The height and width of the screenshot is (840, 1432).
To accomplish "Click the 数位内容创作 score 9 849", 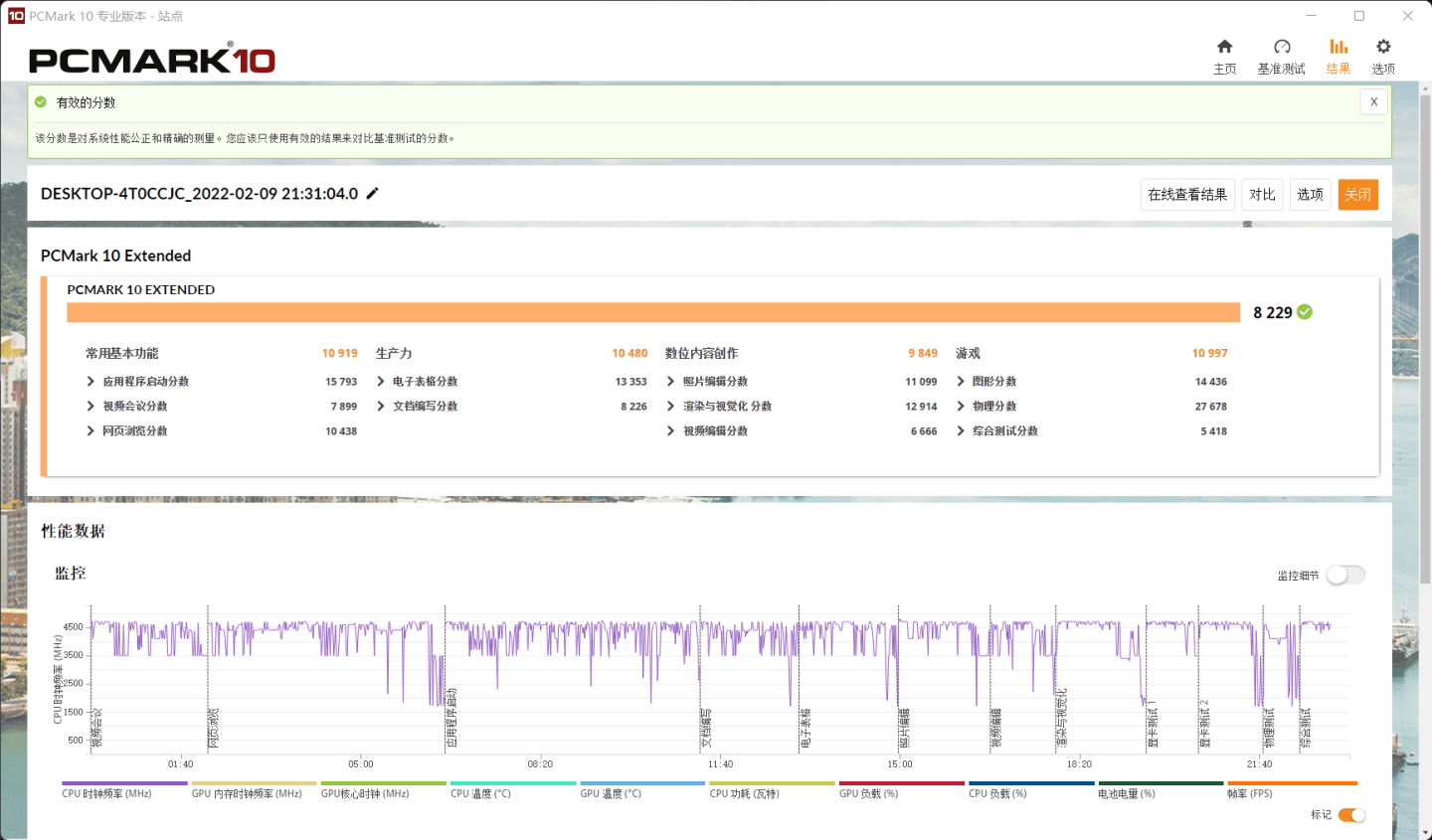I will (923, 353).
